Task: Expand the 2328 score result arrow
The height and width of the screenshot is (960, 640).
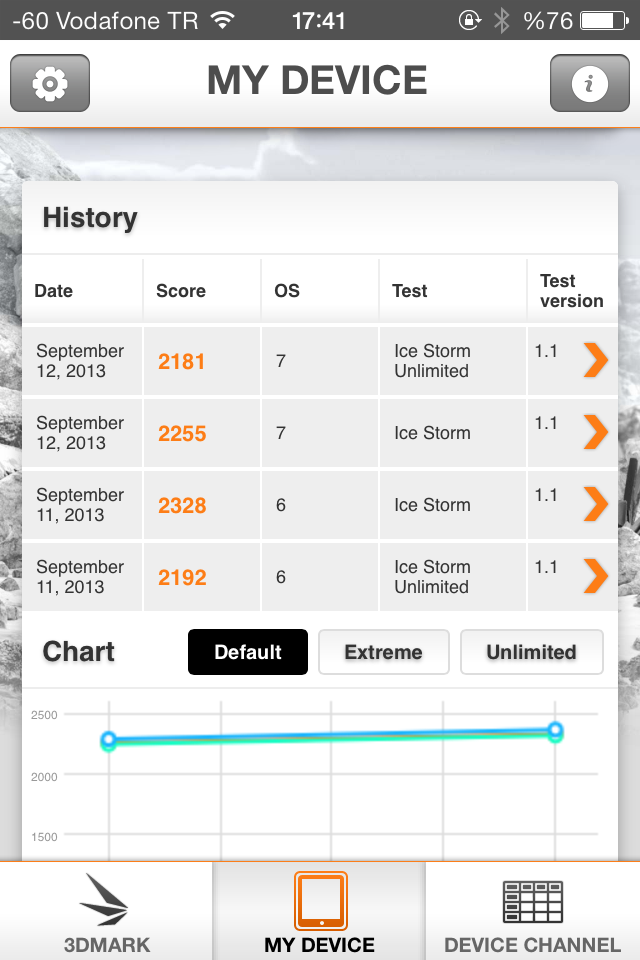Action: pyautogui.click(x=595, y=504)
